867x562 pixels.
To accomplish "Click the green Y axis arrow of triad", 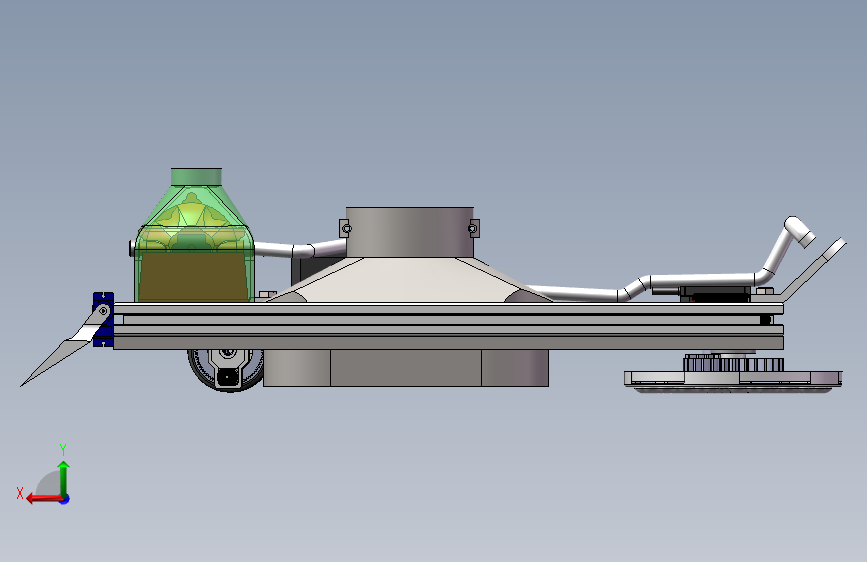I will coord(64,478).
